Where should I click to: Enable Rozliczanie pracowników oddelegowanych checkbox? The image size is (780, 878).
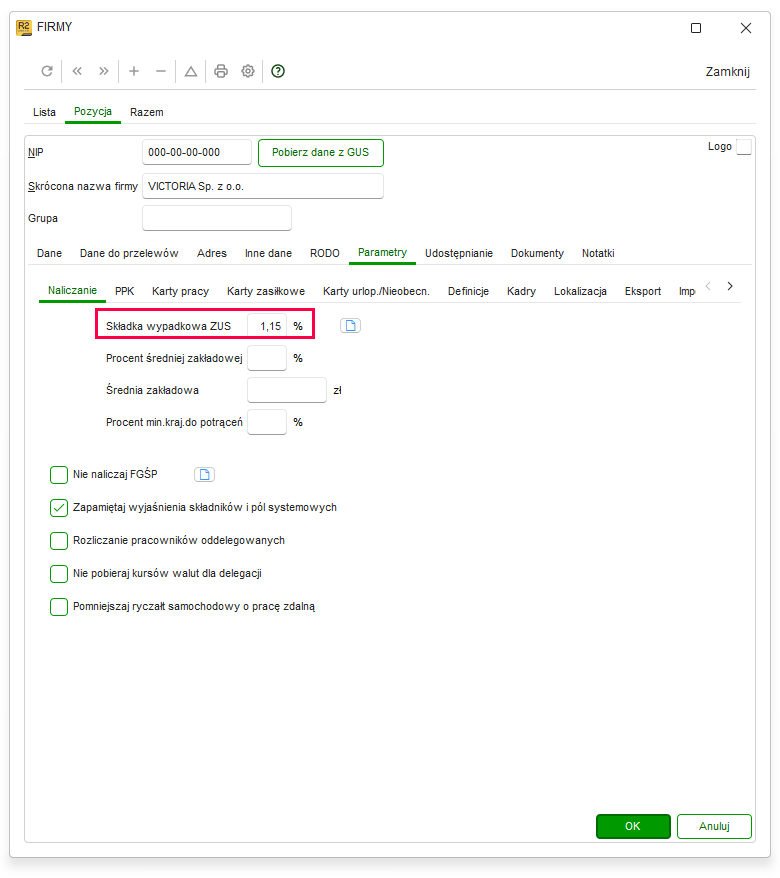coord(59,541)
